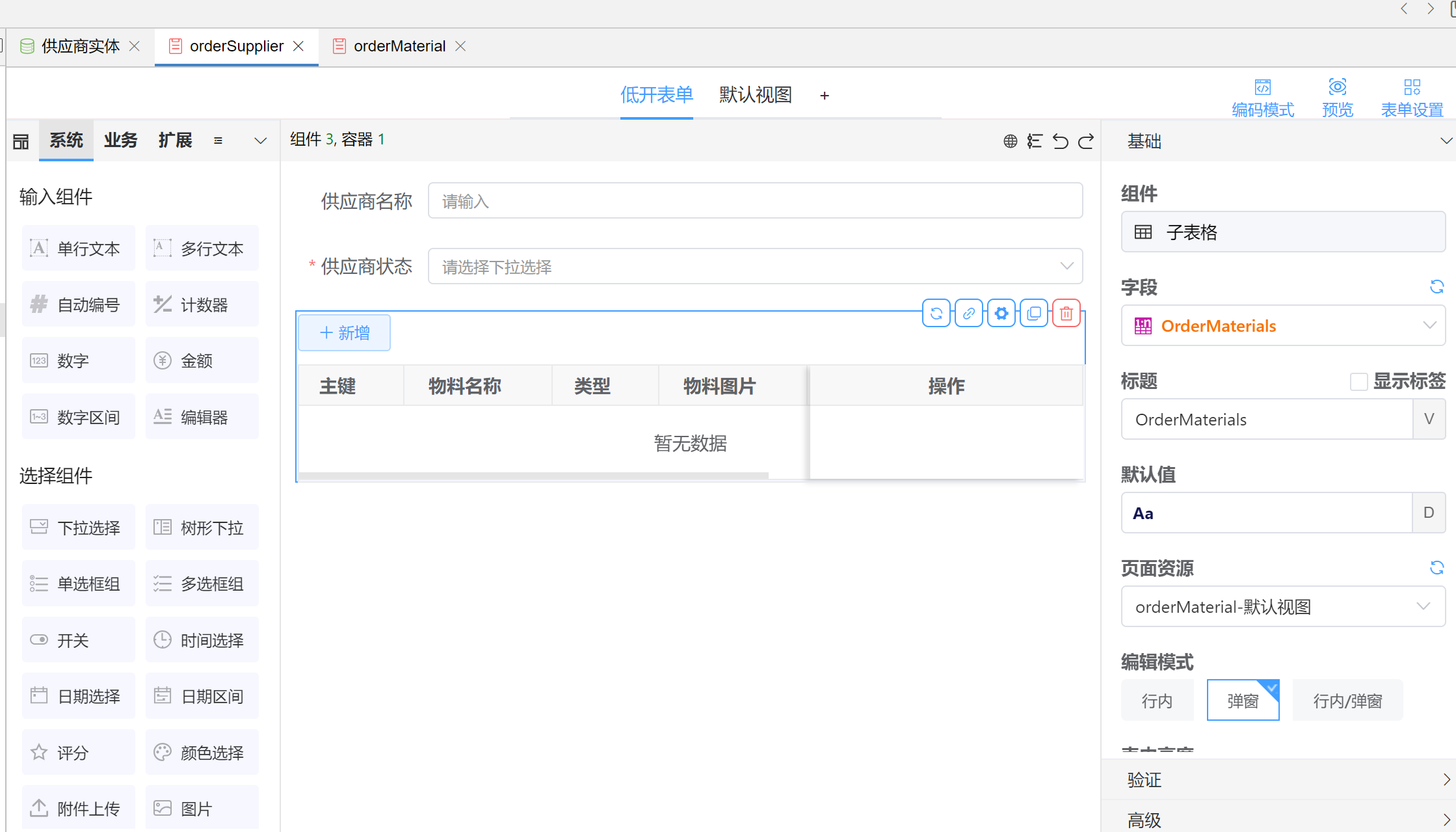Open the 页面资源 orderMaterial-默认视图 dropdown
Image resolution: width=1456 pixels, height=832 pixels.
click(1282, 606)
